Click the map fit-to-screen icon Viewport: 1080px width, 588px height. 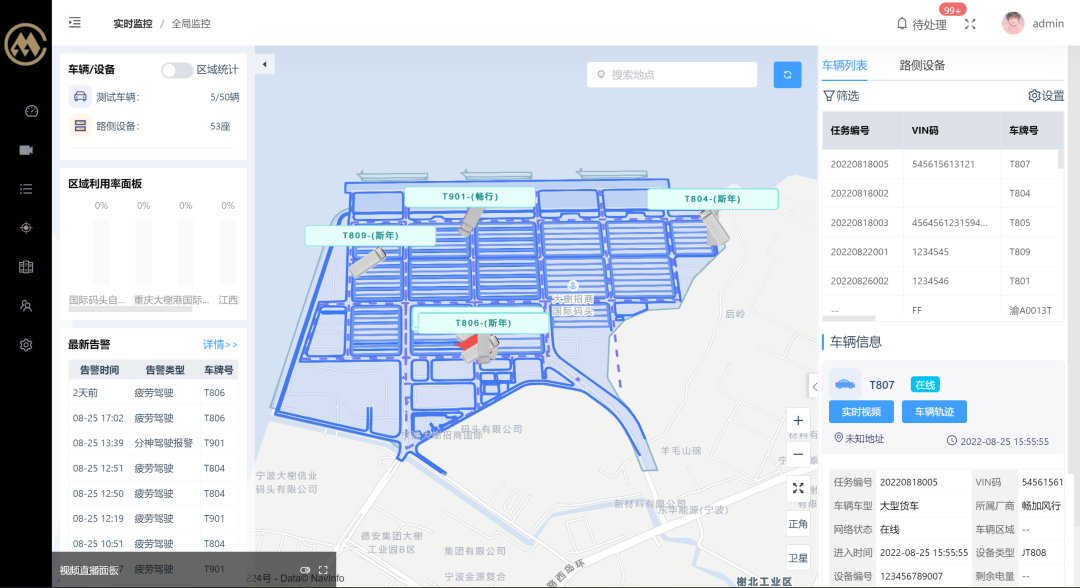798,488
